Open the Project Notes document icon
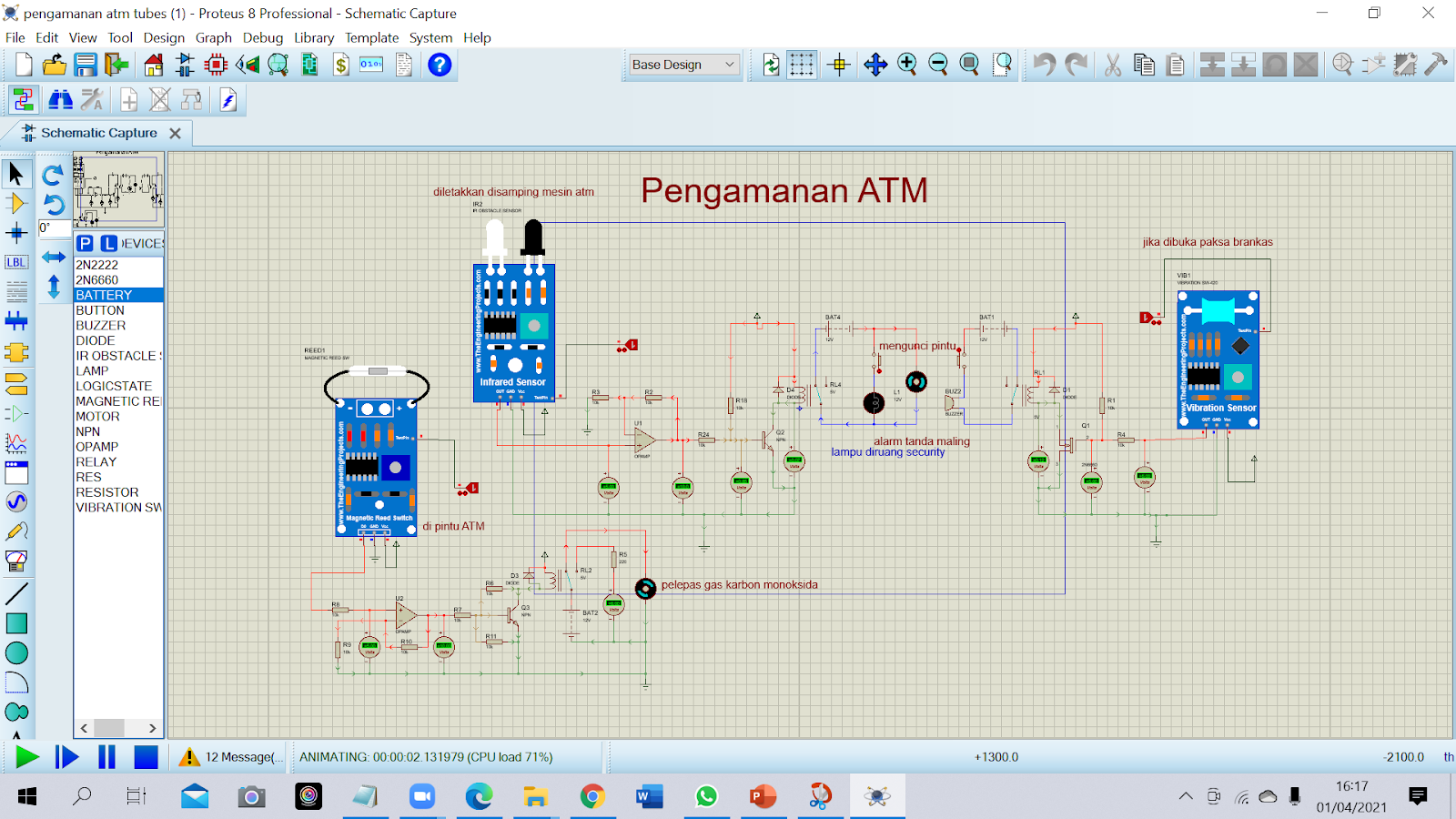 point(403,65)
